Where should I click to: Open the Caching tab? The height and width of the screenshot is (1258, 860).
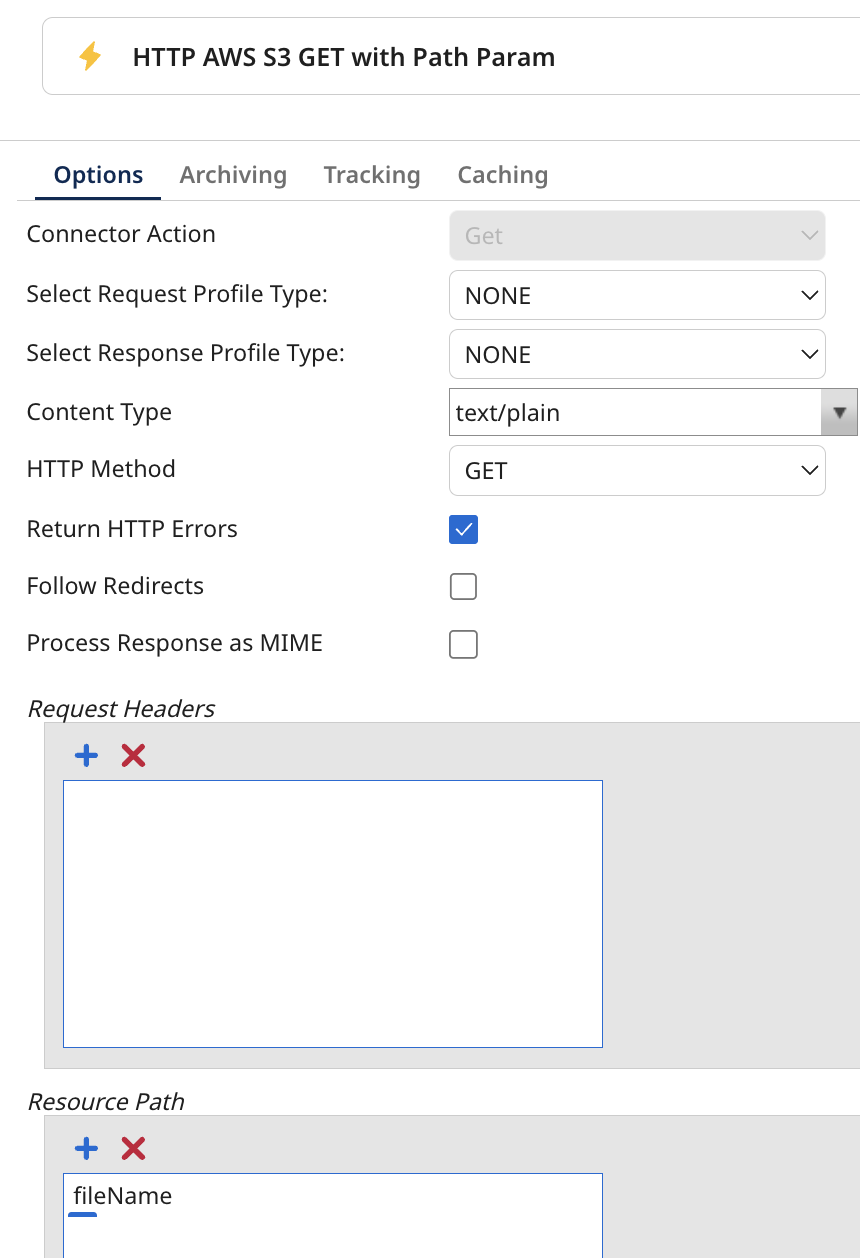click(x=502, y=174)
